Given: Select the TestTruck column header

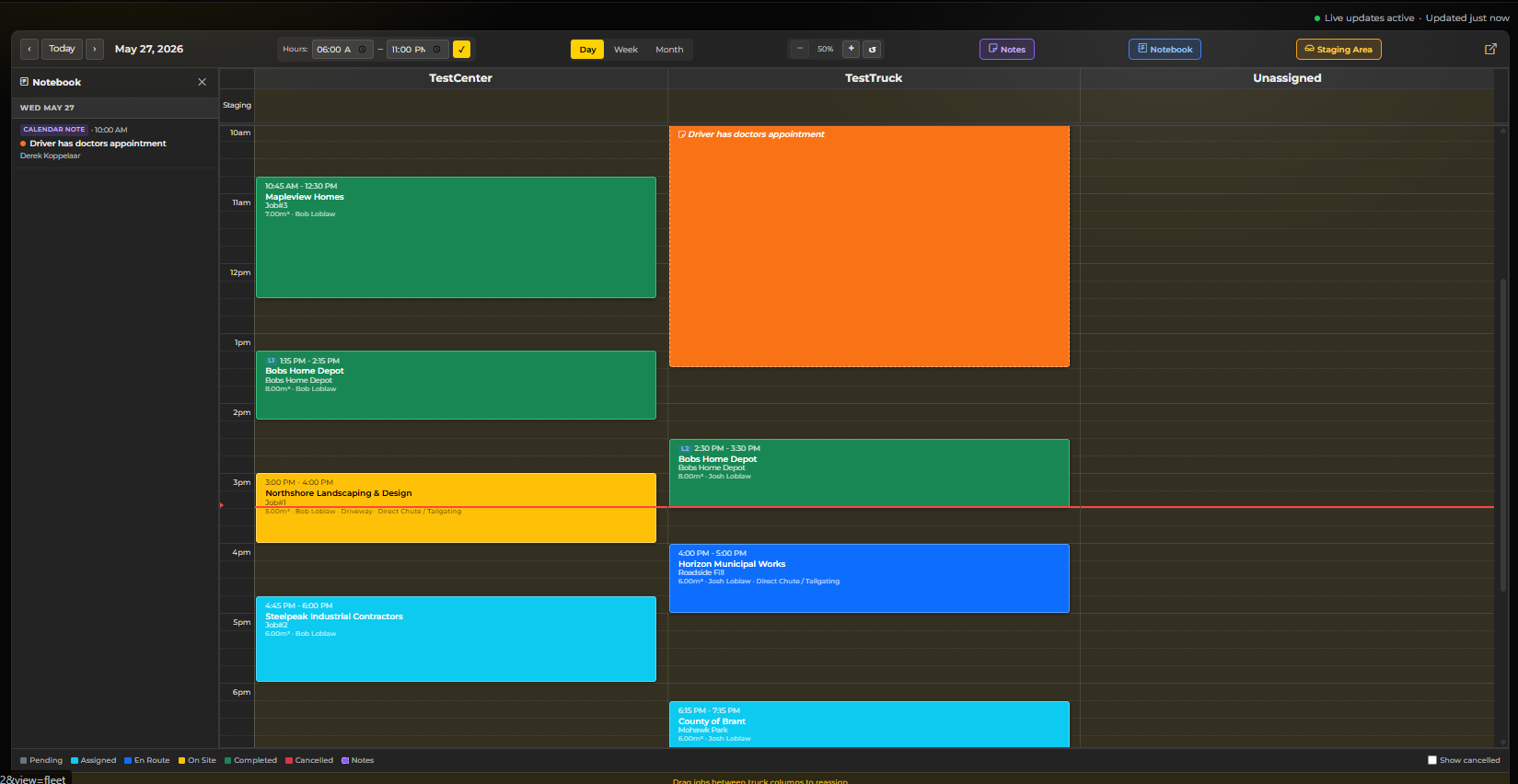Looking at the screenshot, I should tap(874, 78).
